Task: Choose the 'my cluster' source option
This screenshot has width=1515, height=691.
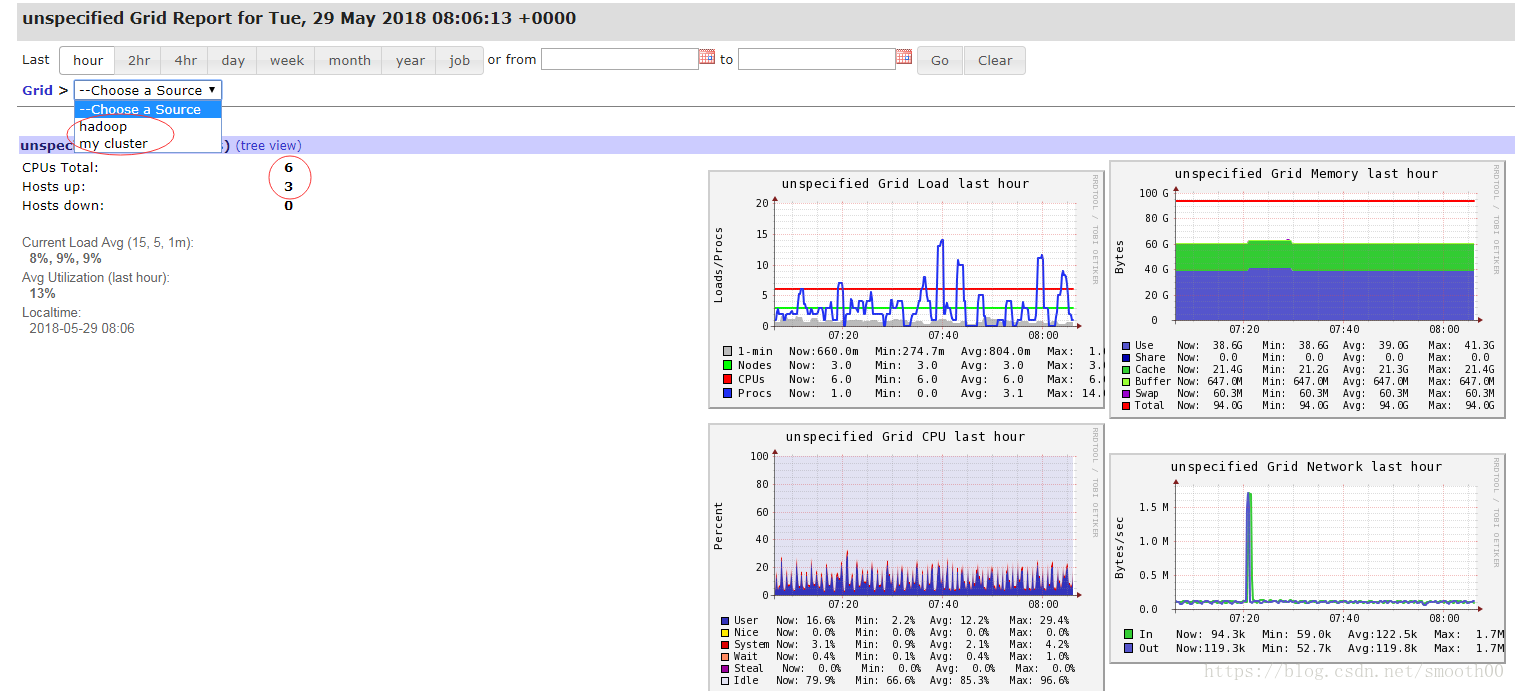Action: [x=148, y=143]
